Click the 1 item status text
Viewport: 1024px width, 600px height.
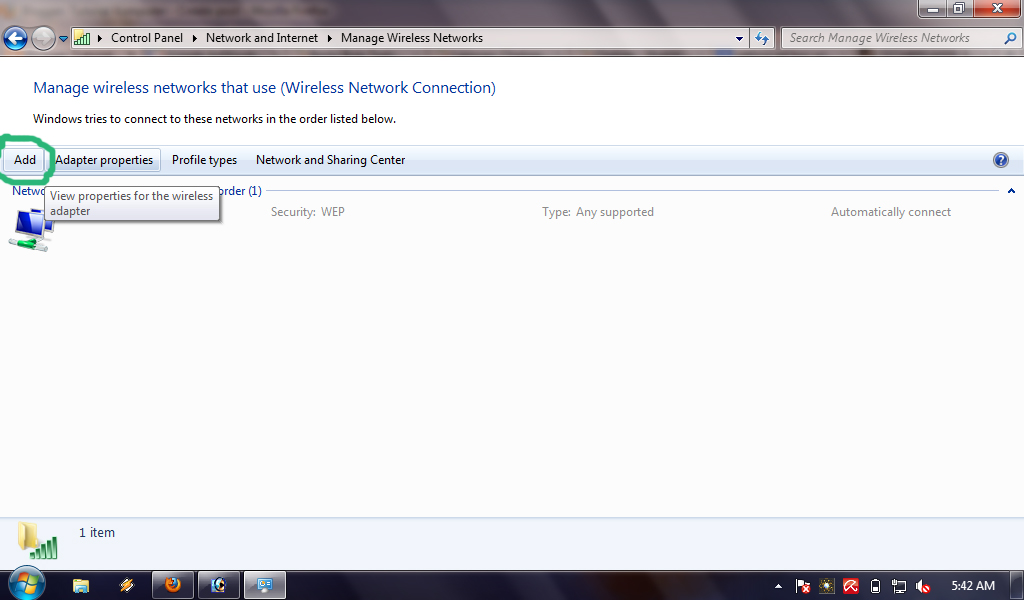pos(97,533)
